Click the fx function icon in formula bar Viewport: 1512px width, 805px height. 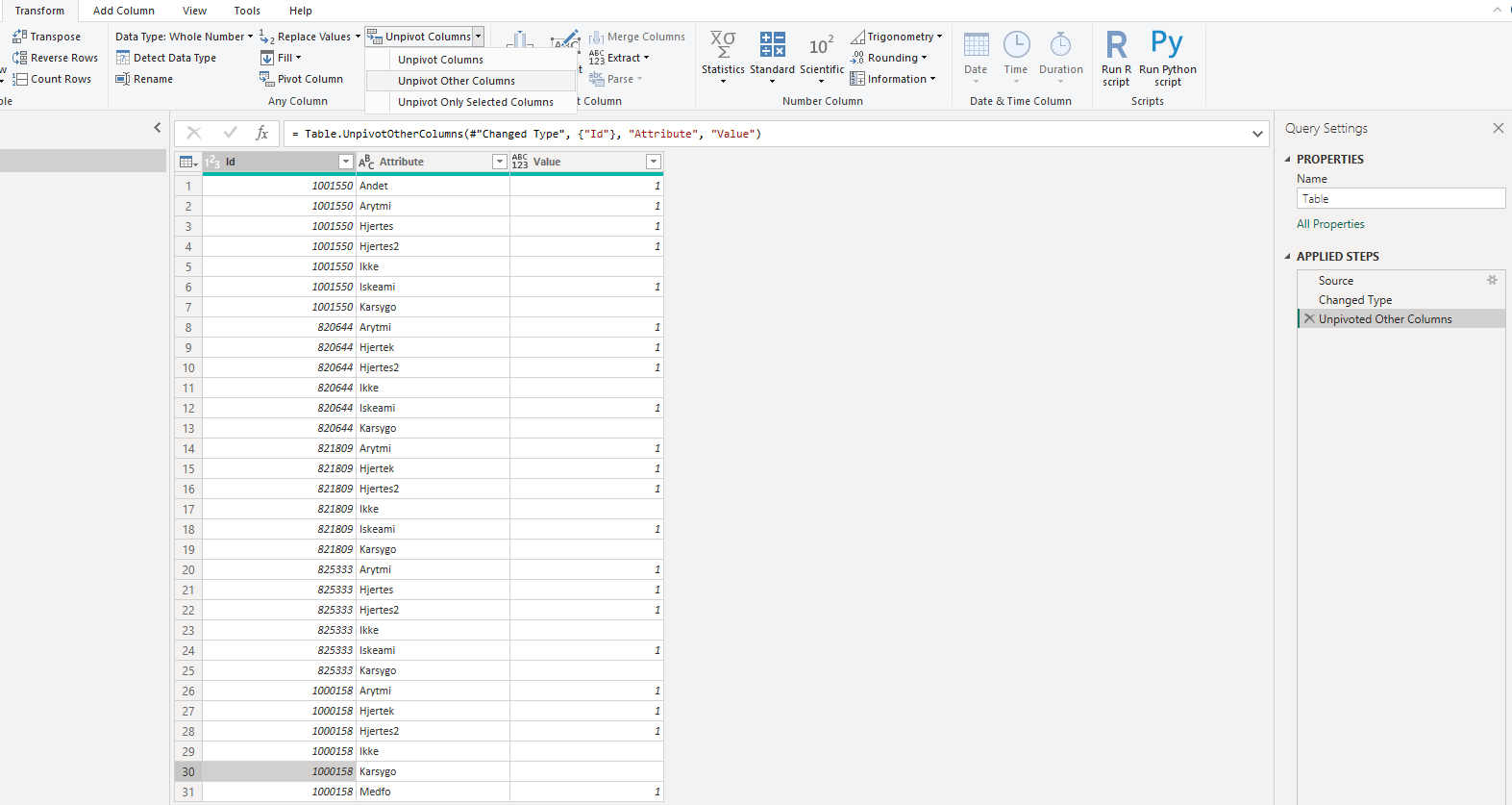(261, 134)
